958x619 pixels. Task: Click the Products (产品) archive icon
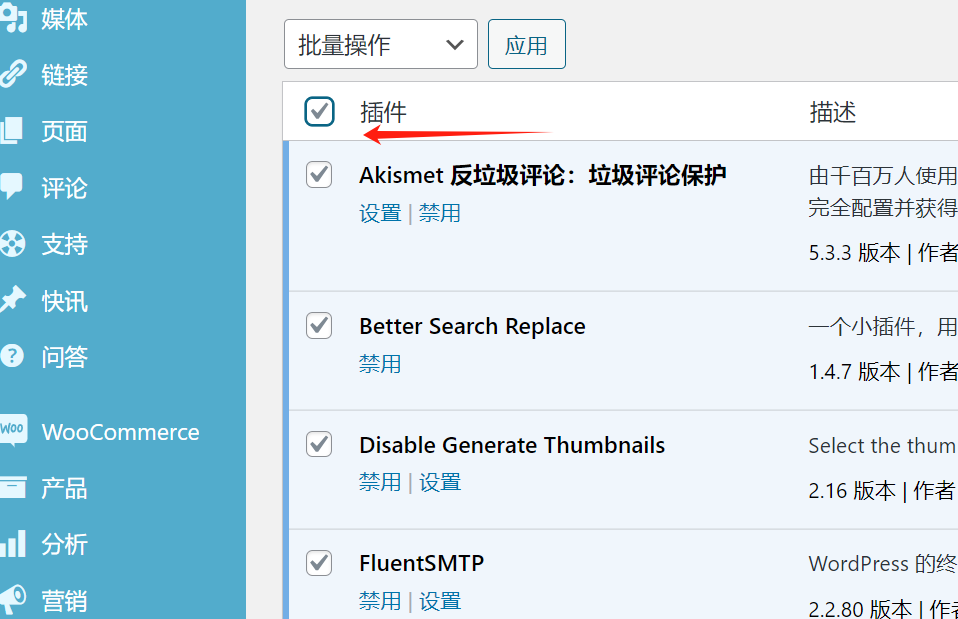[x=13, y=488]
